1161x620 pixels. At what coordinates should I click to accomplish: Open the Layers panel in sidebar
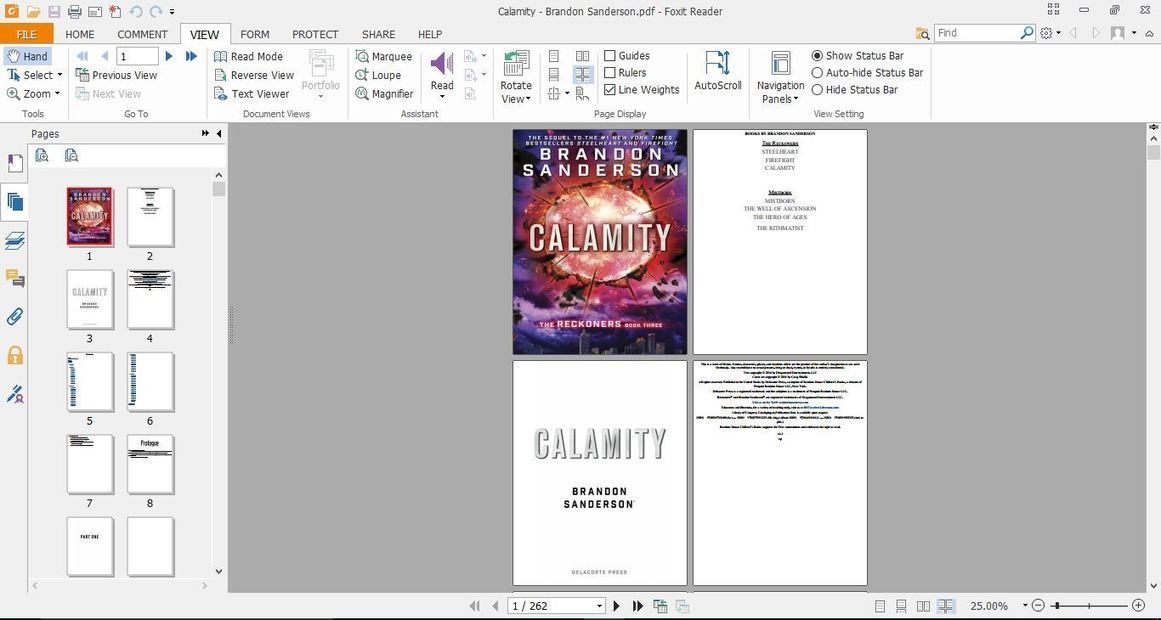[15, 240]
